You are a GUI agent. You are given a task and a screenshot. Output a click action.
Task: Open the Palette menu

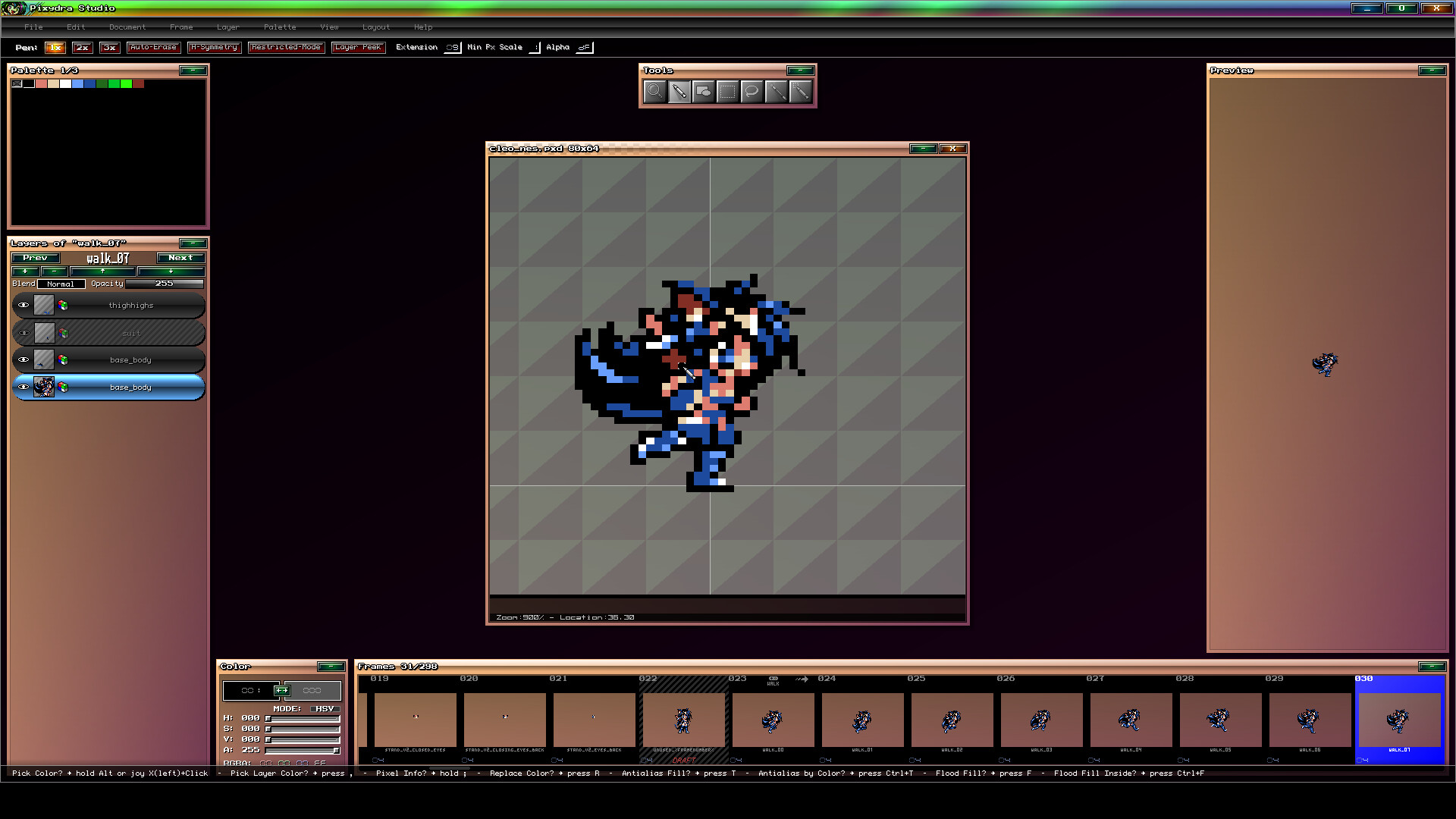coord(280,27)
